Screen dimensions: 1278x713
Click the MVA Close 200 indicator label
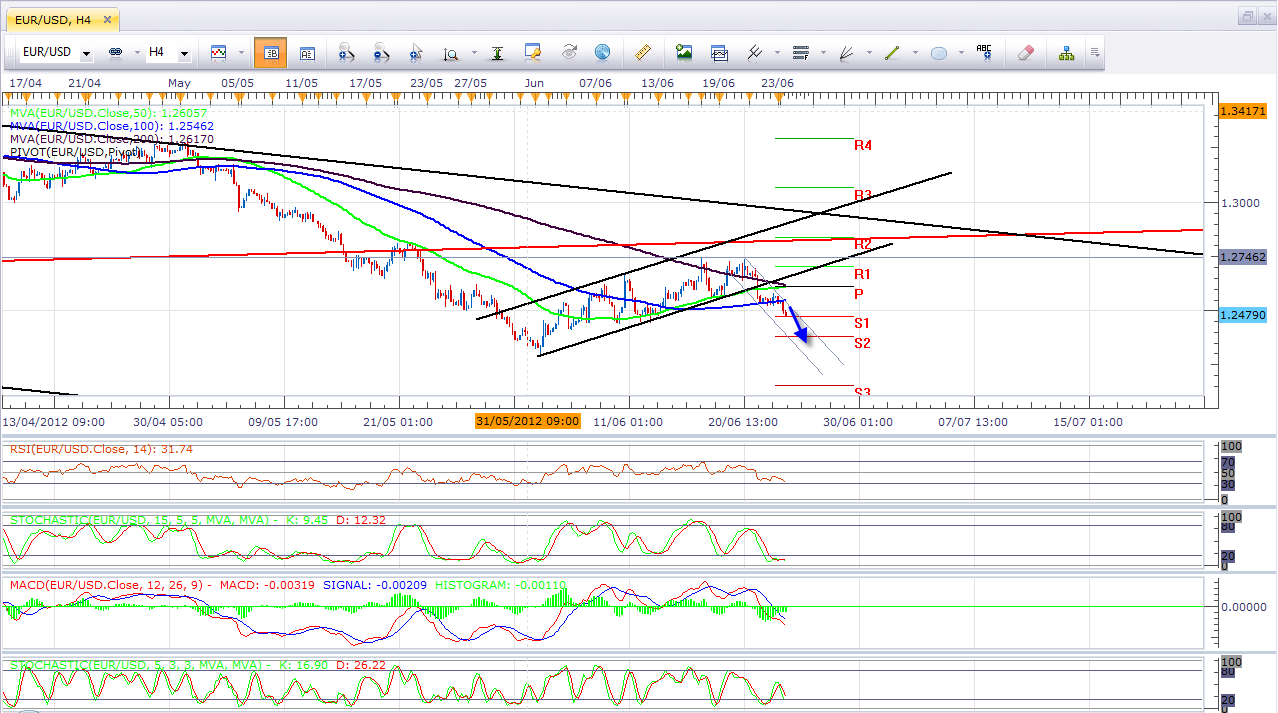(x=112, y=139)
